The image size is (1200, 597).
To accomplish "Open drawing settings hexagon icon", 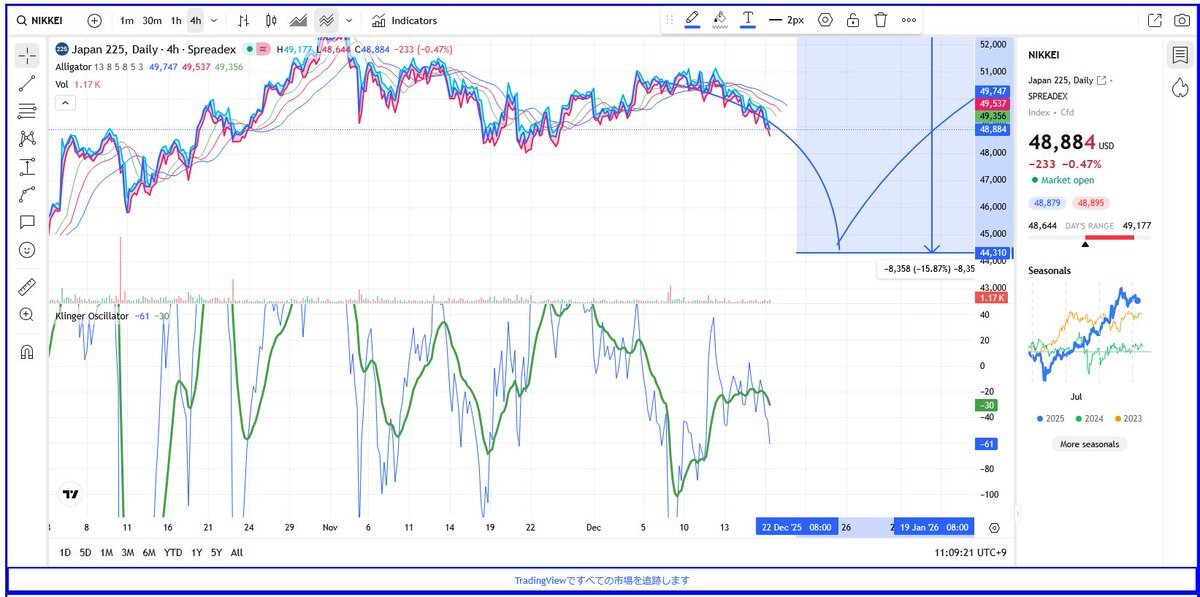I will (x=825, y=20).
